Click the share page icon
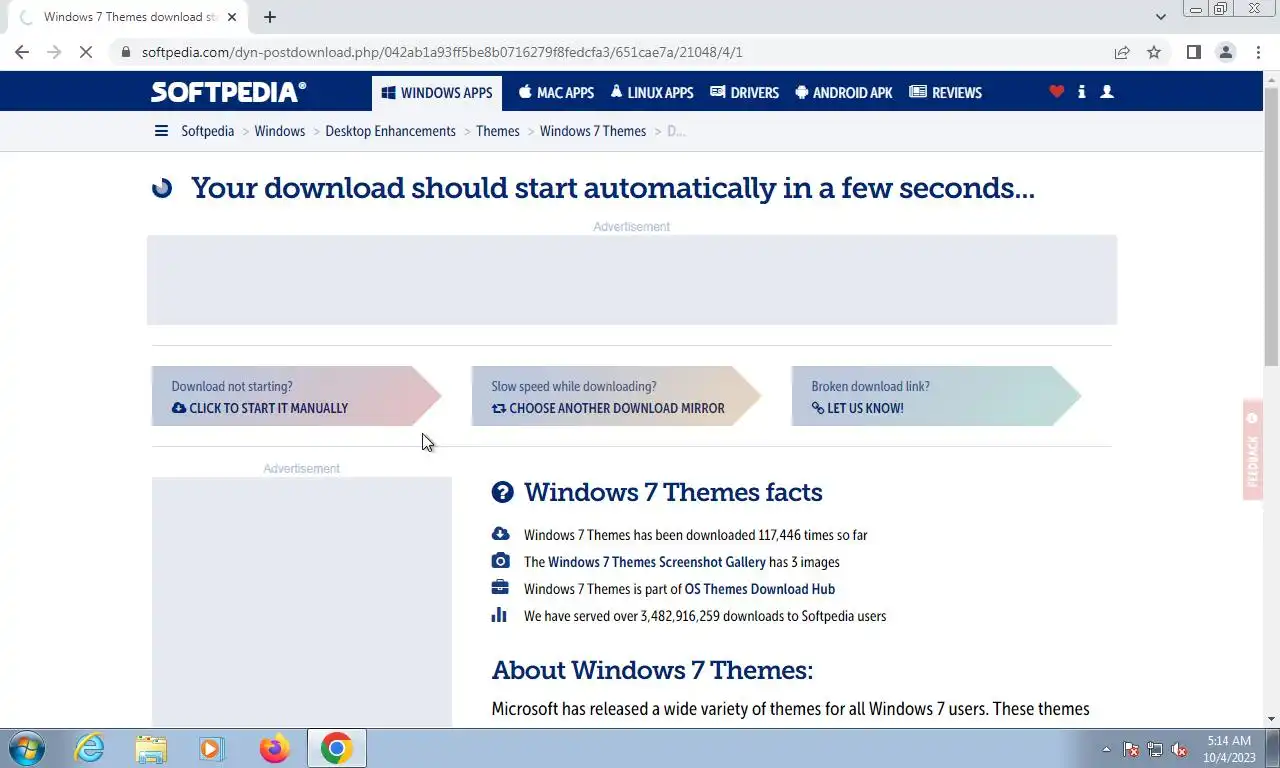This screenshot has width=1280, height=768. point(1122,52)
